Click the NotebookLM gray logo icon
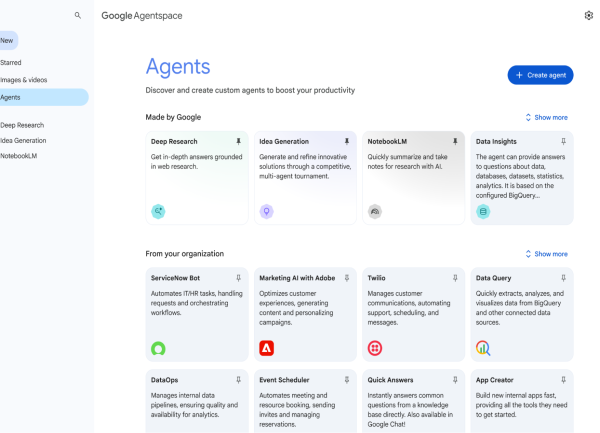The width and height of the screenshot is (600, 433). coord(375,211)
